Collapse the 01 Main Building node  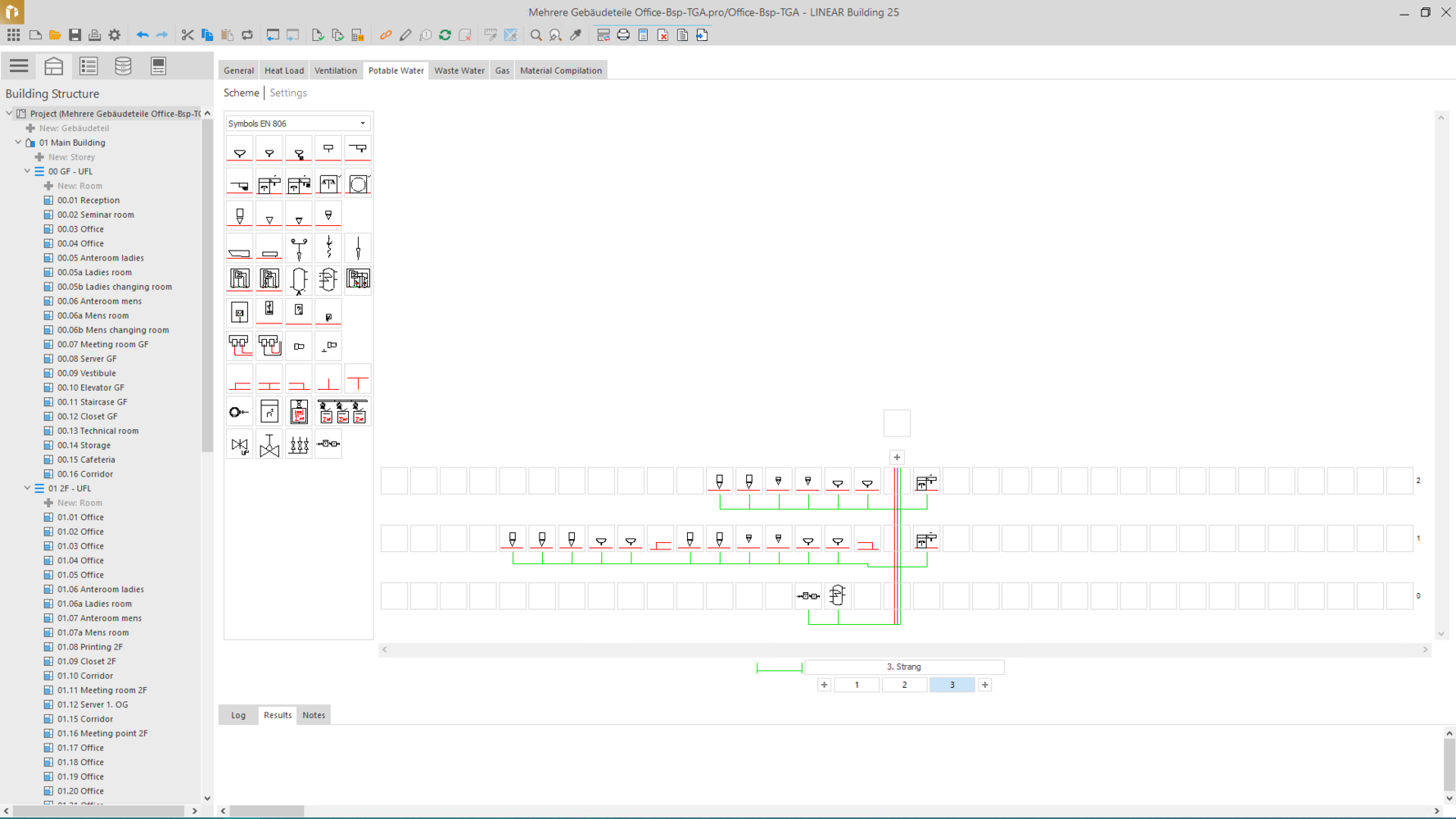click(x=18, y=143)
